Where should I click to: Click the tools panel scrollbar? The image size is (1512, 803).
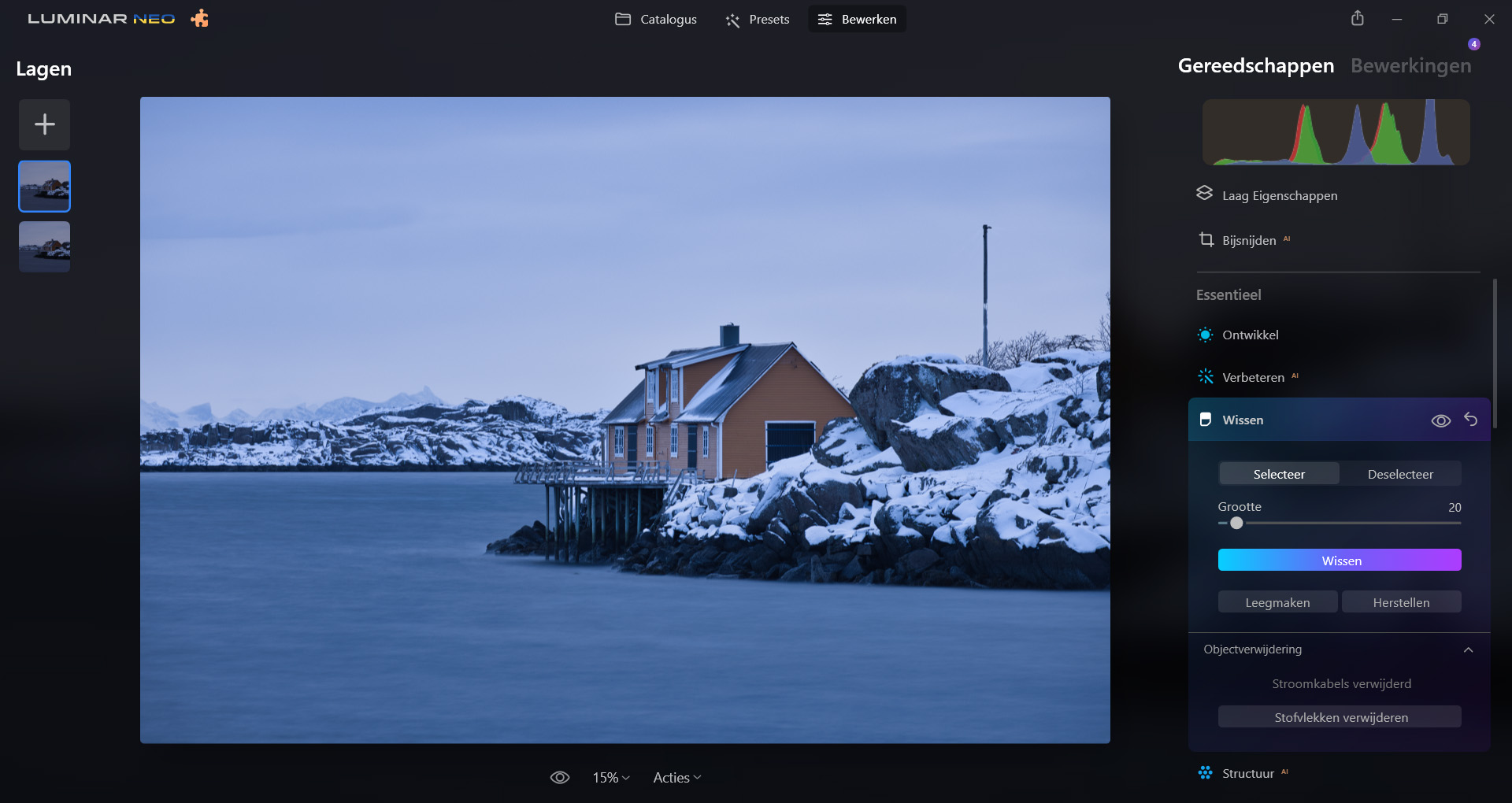pos(1494,354)
